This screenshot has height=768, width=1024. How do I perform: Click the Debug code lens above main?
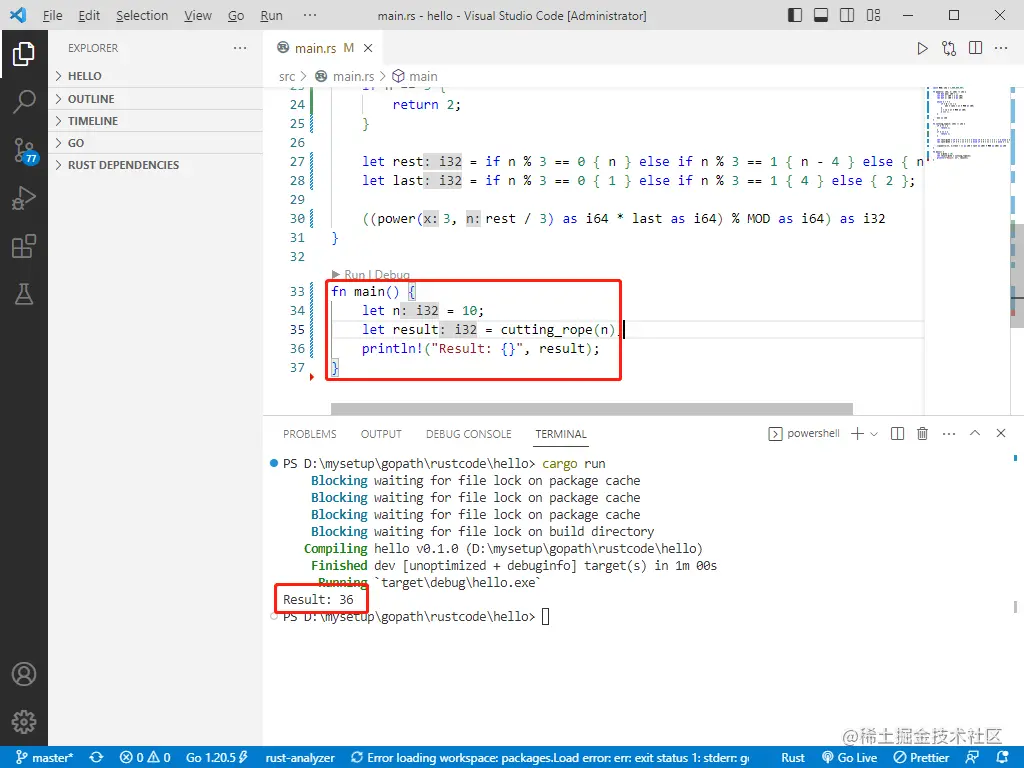coord(392,274)
